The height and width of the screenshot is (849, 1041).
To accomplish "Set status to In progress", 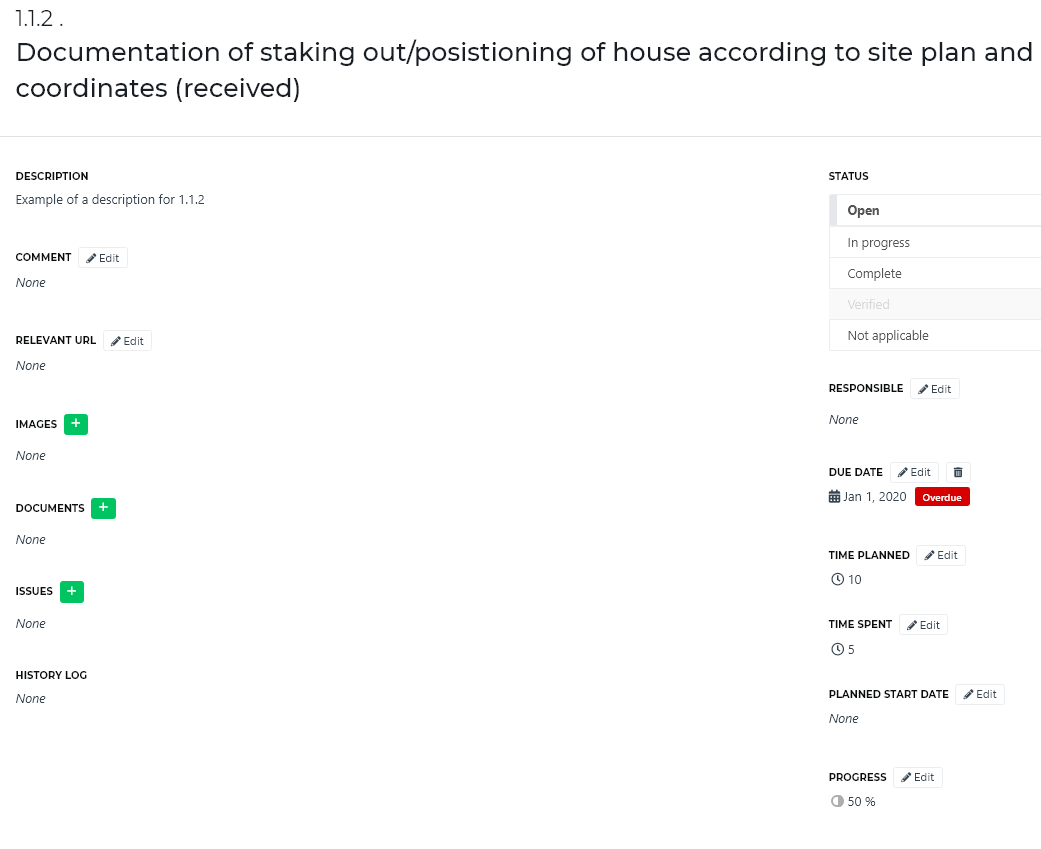I will tap(935, 242).
